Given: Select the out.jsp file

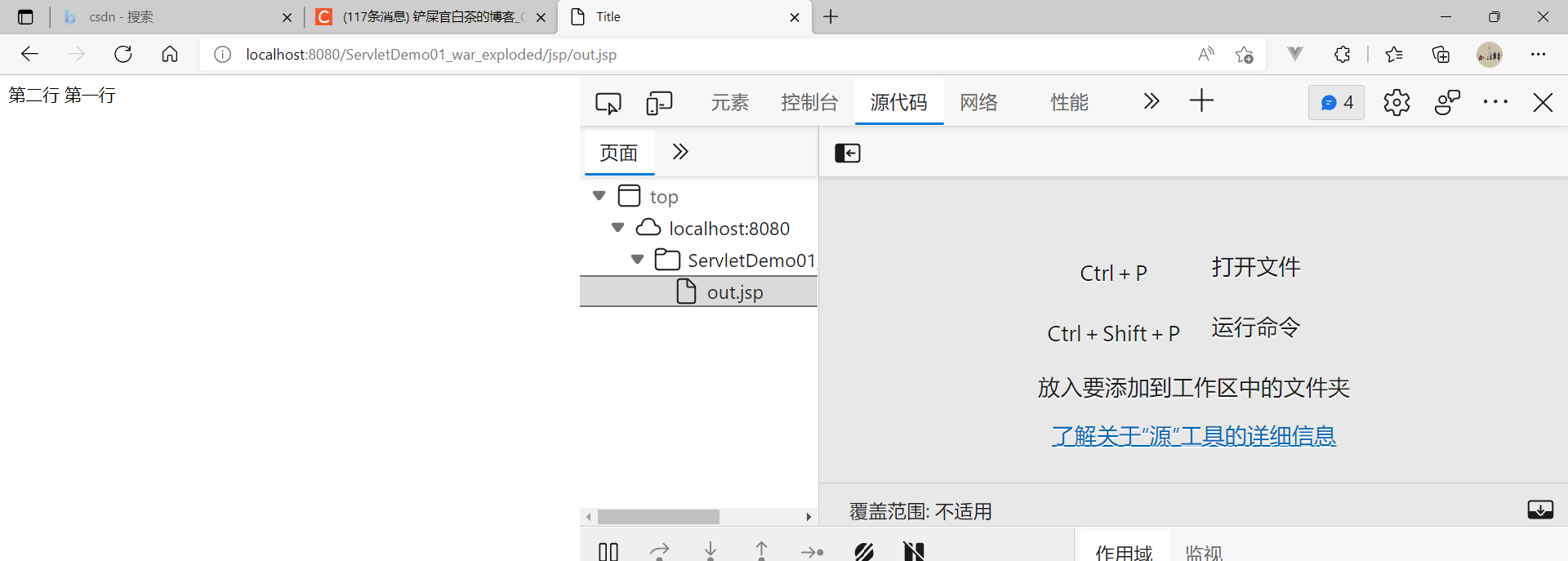Looking at the screenshot, I should (699, 292).
